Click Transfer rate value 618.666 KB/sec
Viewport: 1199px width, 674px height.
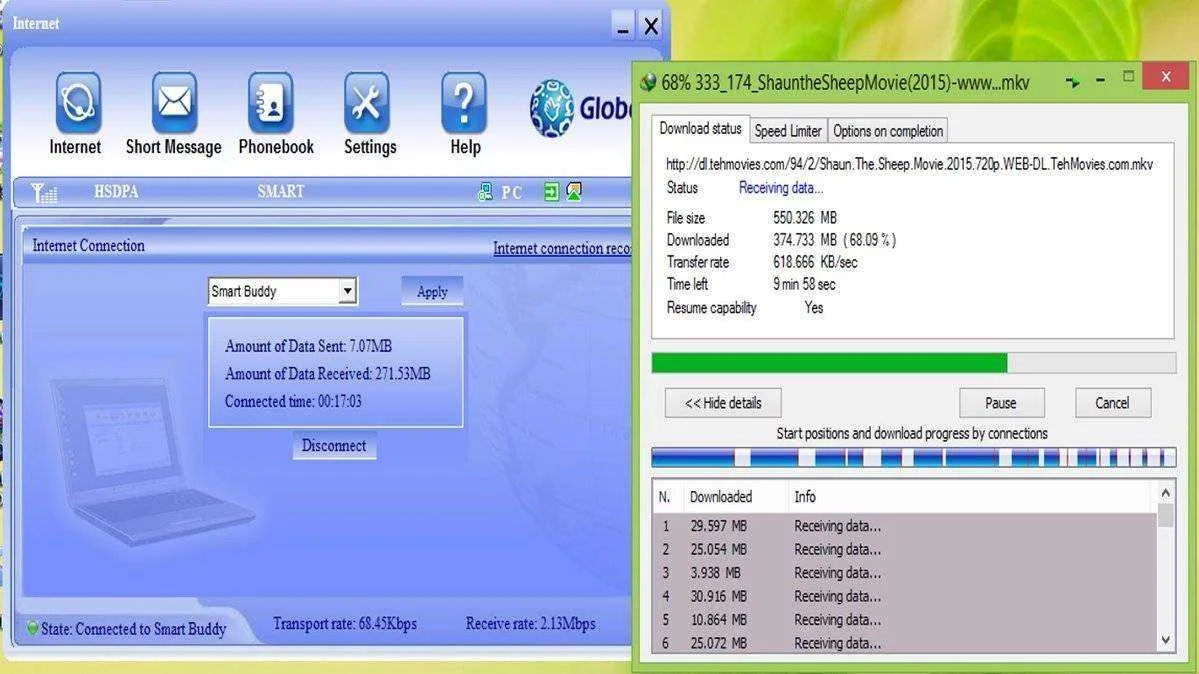pos(815,262)
